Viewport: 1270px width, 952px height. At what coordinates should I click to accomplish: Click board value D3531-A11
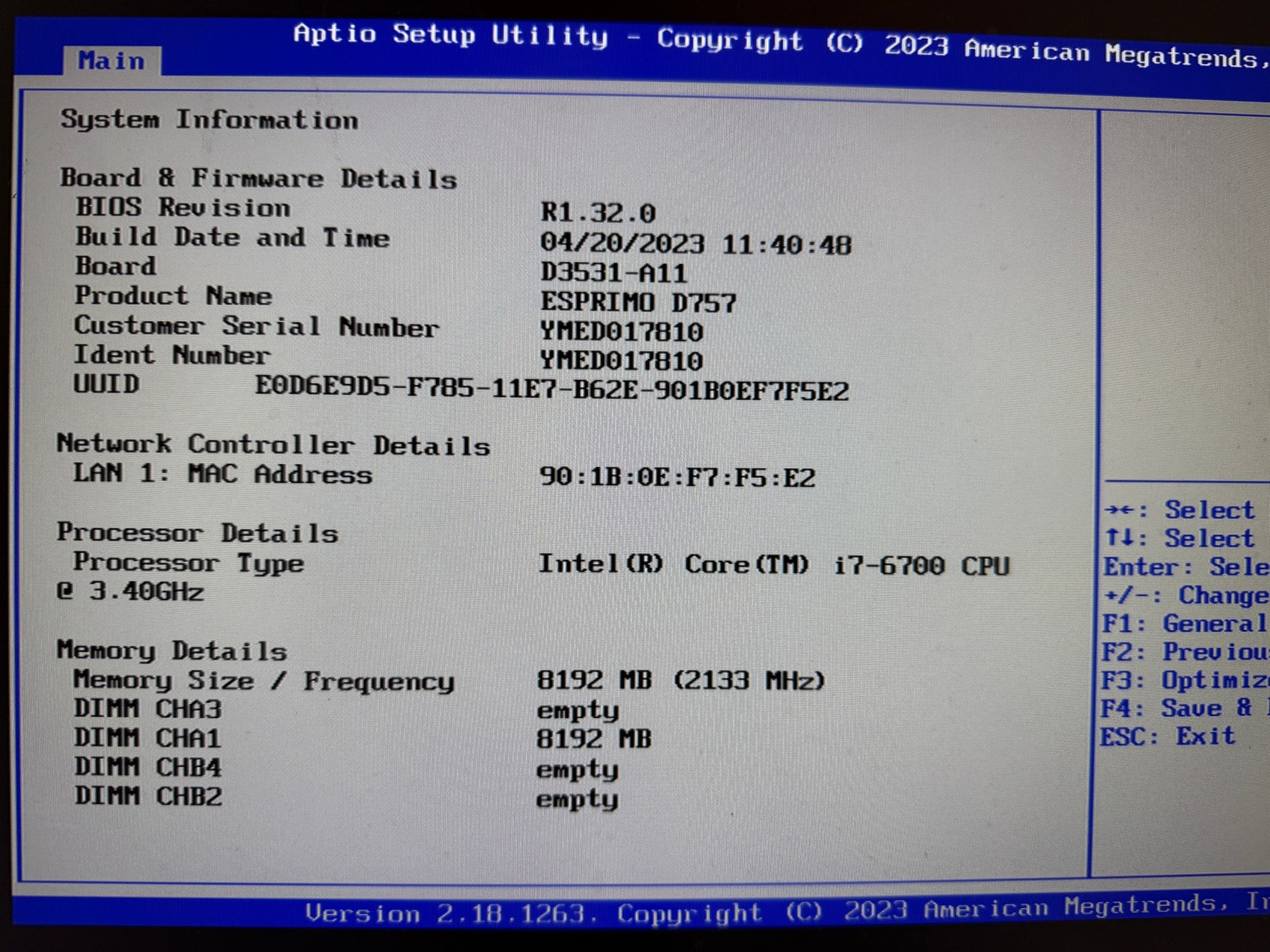pyautogui.click(x=614, y=273)
